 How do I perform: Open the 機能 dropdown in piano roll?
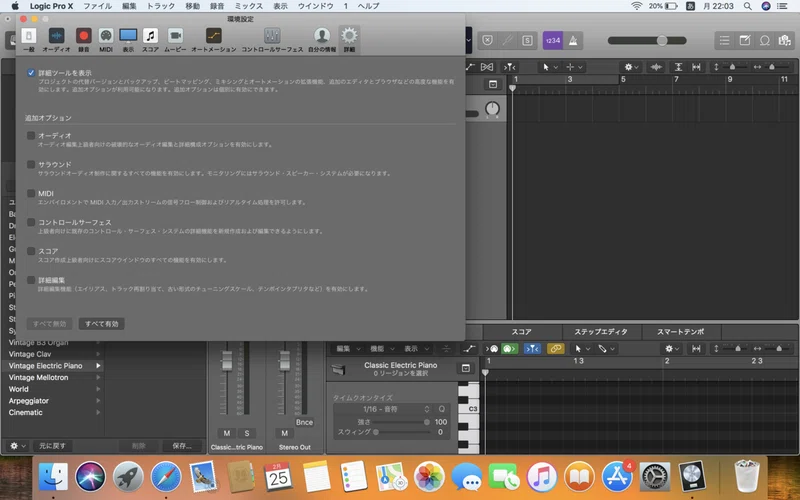[x=382, y=348]
